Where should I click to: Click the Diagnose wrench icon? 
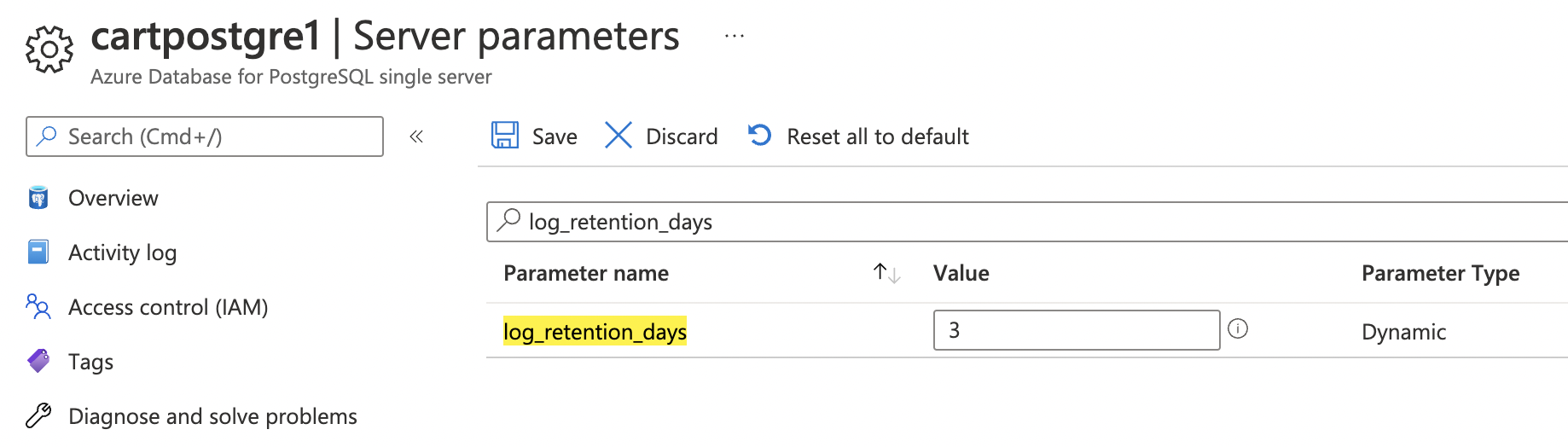coord(38,415)
